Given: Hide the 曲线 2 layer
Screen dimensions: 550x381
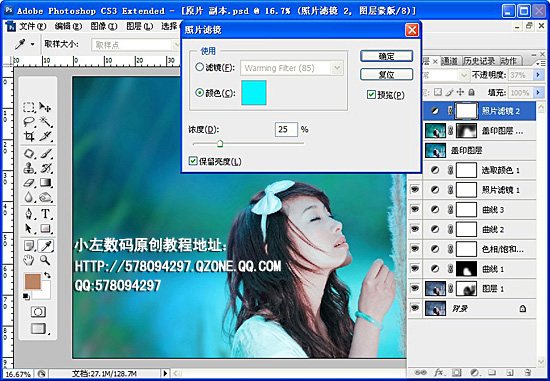Looking at the screenshot, I should pyautogui.click(x=415, y=229).
